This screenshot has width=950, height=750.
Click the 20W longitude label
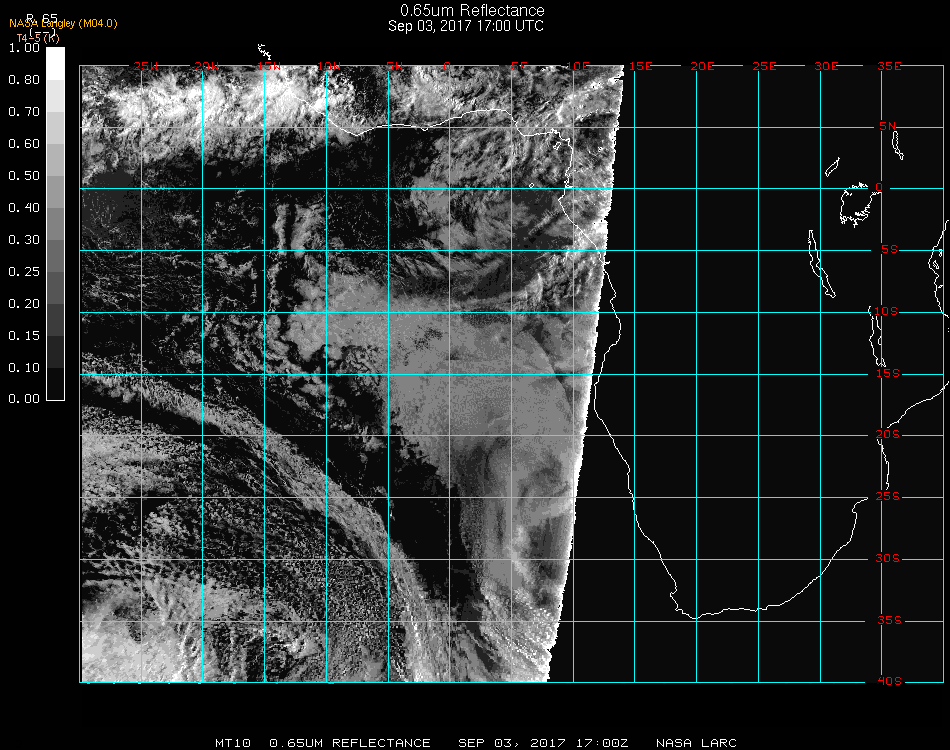point(207,66)
